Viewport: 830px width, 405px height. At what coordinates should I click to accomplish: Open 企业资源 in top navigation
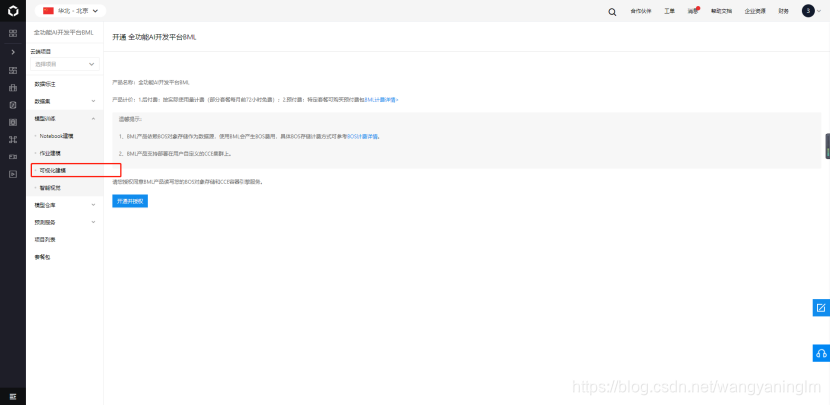tap(755, 11)
